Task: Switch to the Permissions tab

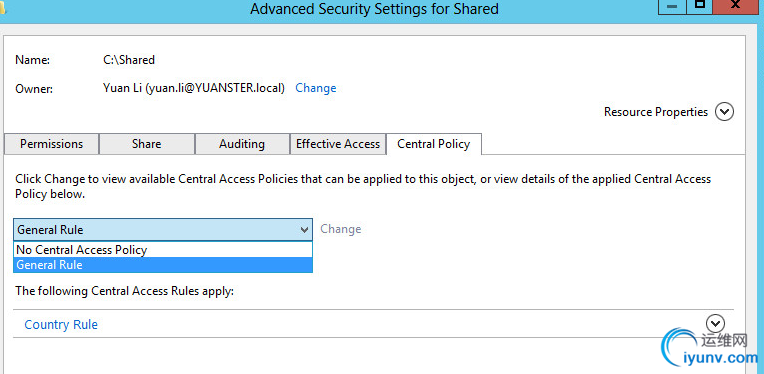Action: [x=51, y=144]
